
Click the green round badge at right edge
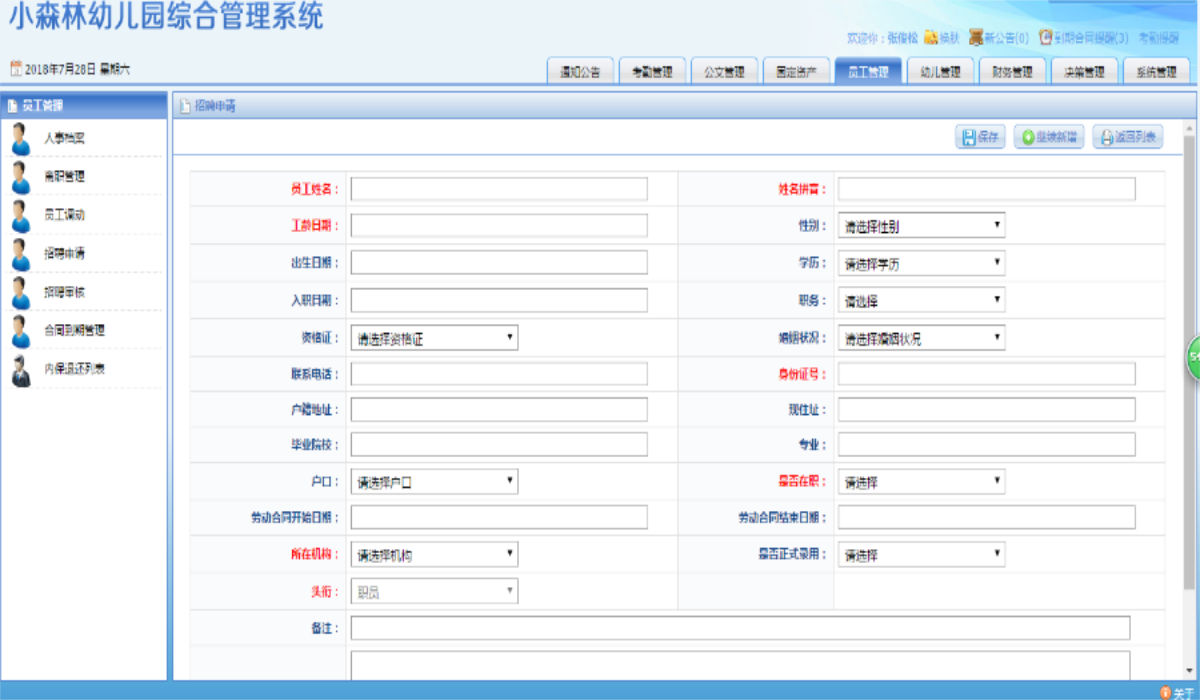(1193, 358)
